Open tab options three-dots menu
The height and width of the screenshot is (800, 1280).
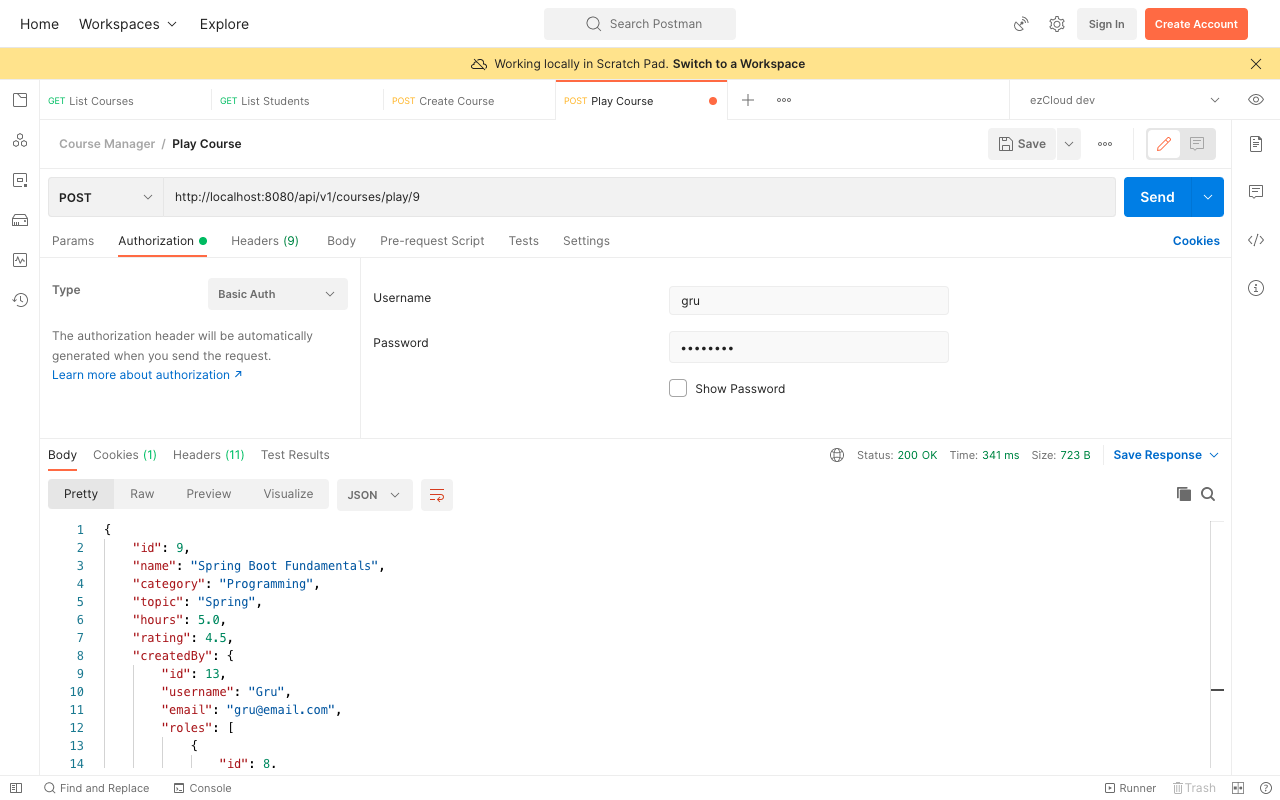tap(784, 100)
